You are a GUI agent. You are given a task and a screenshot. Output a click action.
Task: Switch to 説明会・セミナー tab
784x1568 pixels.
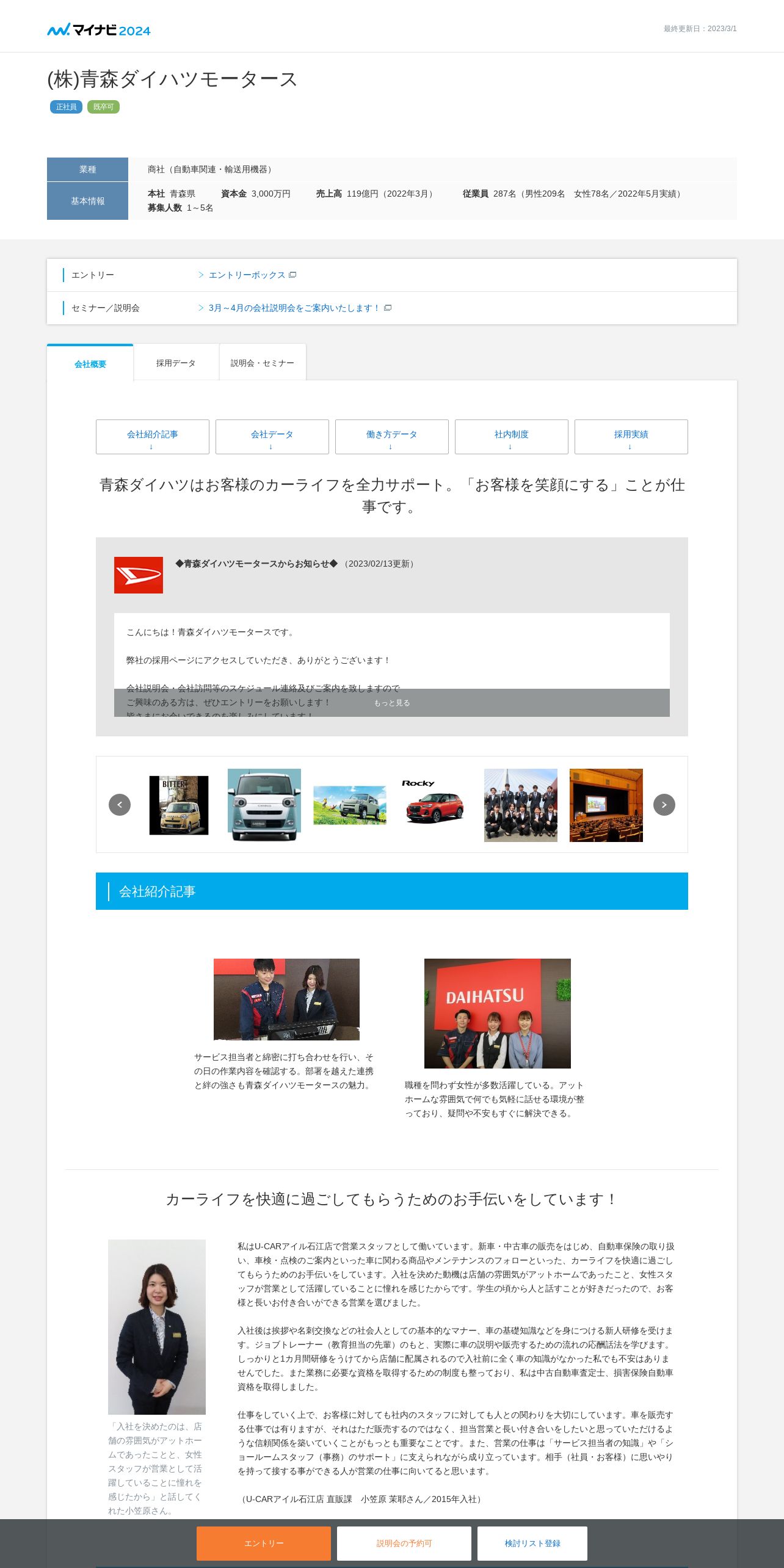(263, 363)
